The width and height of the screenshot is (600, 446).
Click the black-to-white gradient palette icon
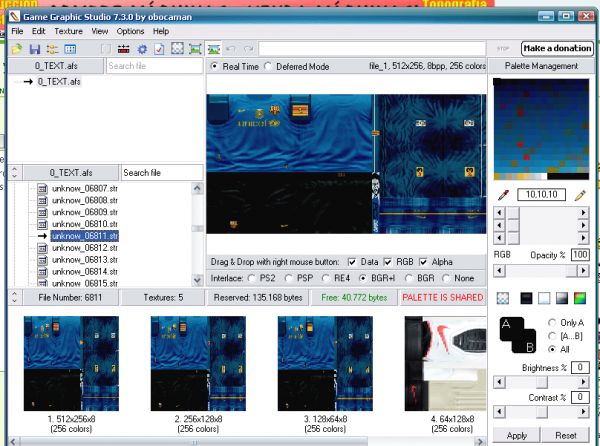pos(562,298)
